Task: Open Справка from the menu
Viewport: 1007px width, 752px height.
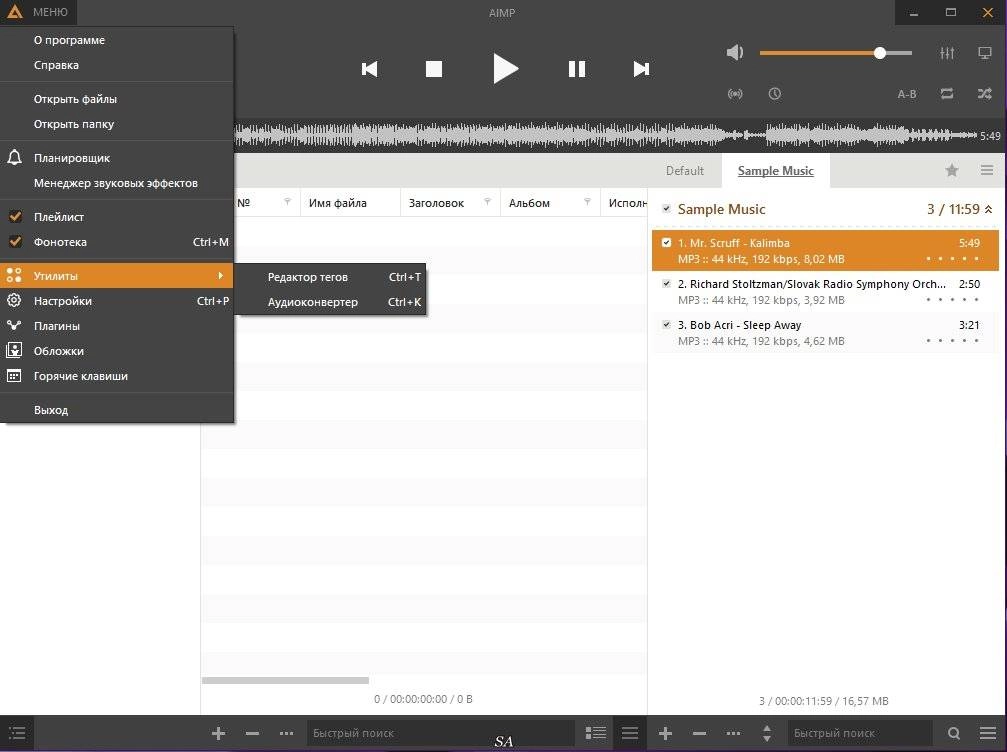Action: (x=116, y=65)
